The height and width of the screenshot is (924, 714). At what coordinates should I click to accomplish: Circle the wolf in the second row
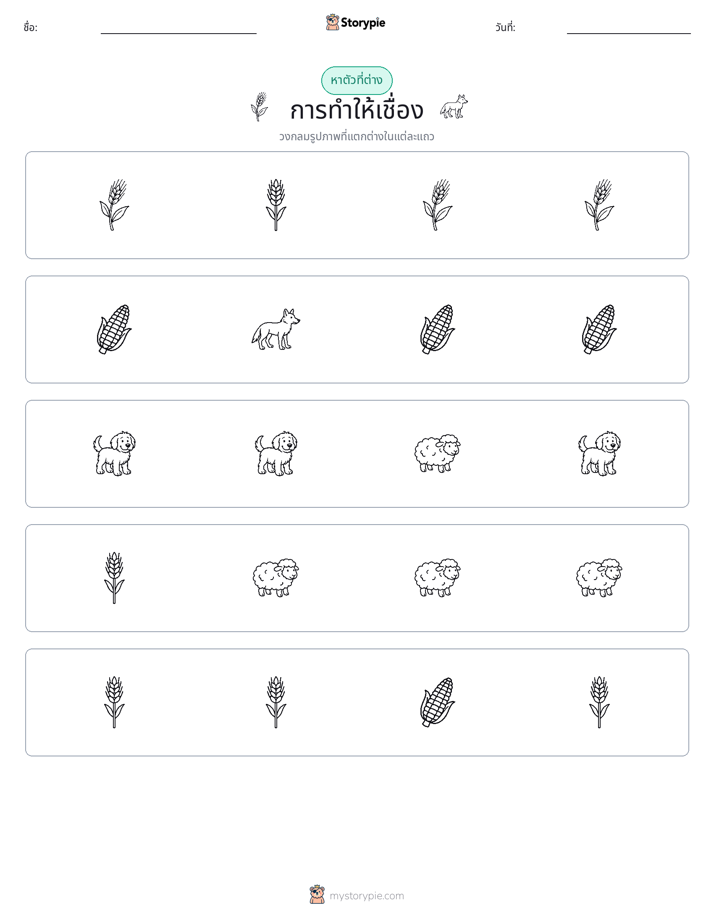(x=276, y=329)
